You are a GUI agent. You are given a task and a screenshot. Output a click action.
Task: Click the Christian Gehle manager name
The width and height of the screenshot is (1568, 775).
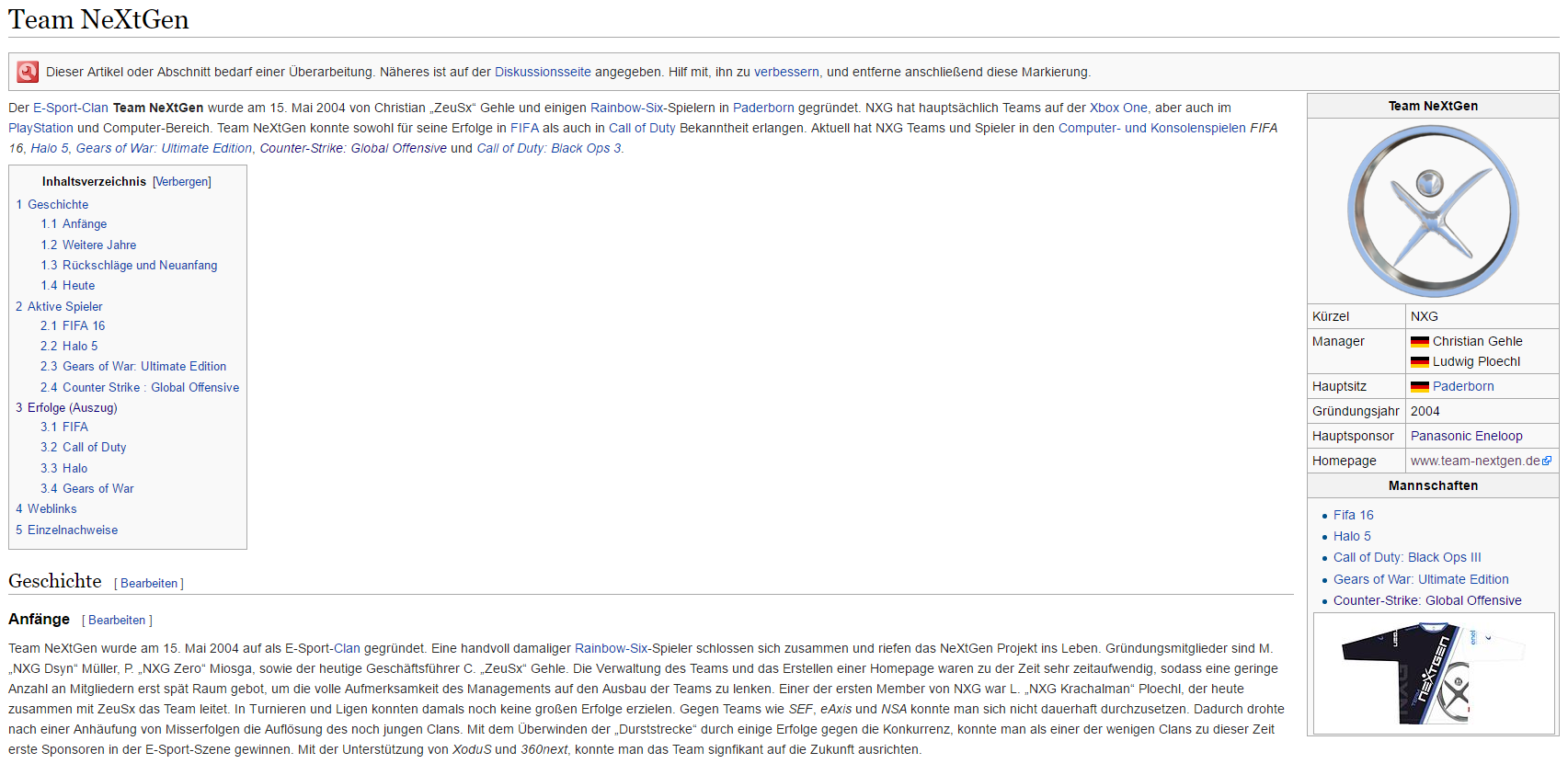[1478, 341]
